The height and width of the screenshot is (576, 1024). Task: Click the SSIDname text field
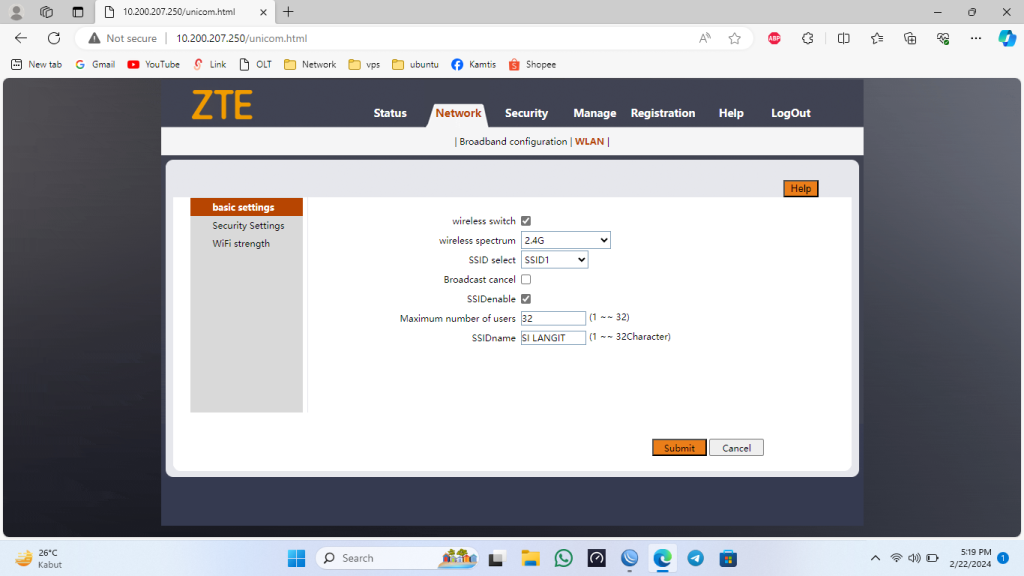(553, 338)
